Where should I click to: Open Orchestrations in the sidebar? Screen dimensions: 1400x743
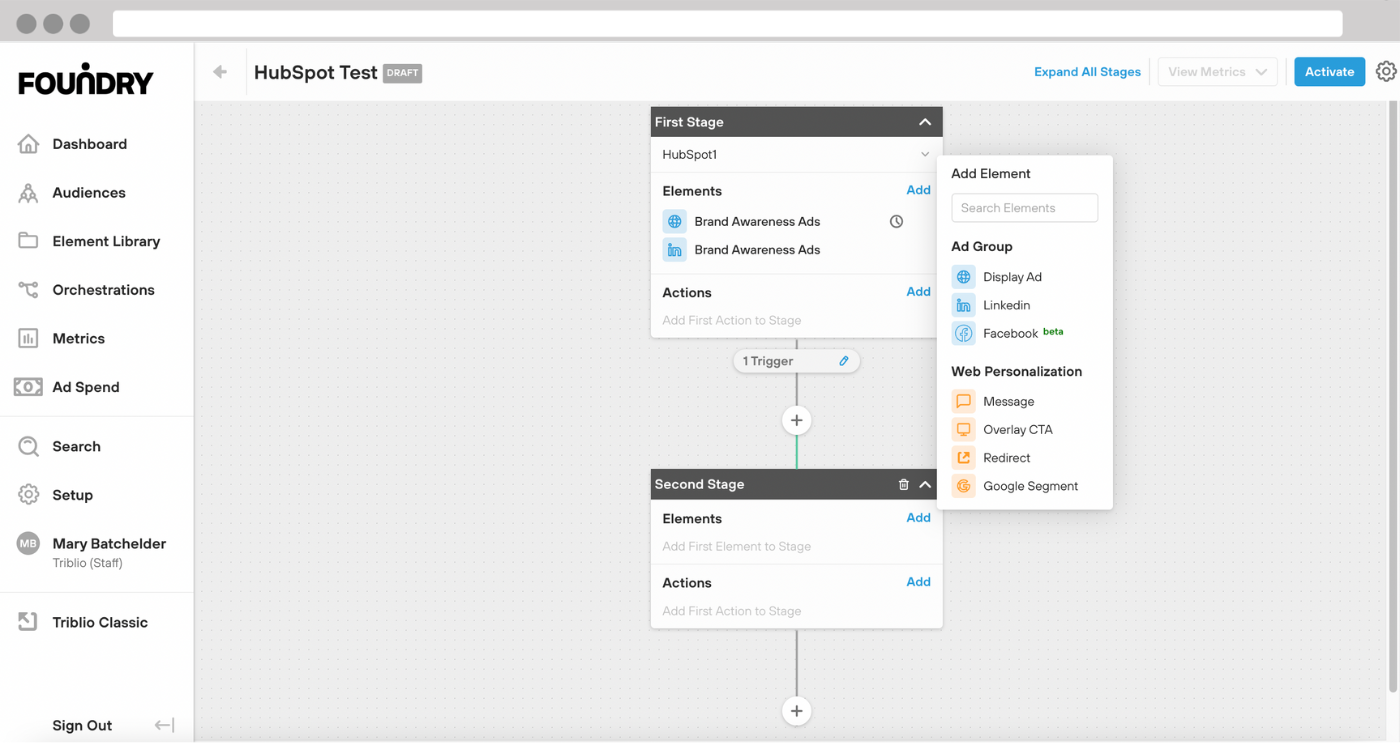coord(103,290)
